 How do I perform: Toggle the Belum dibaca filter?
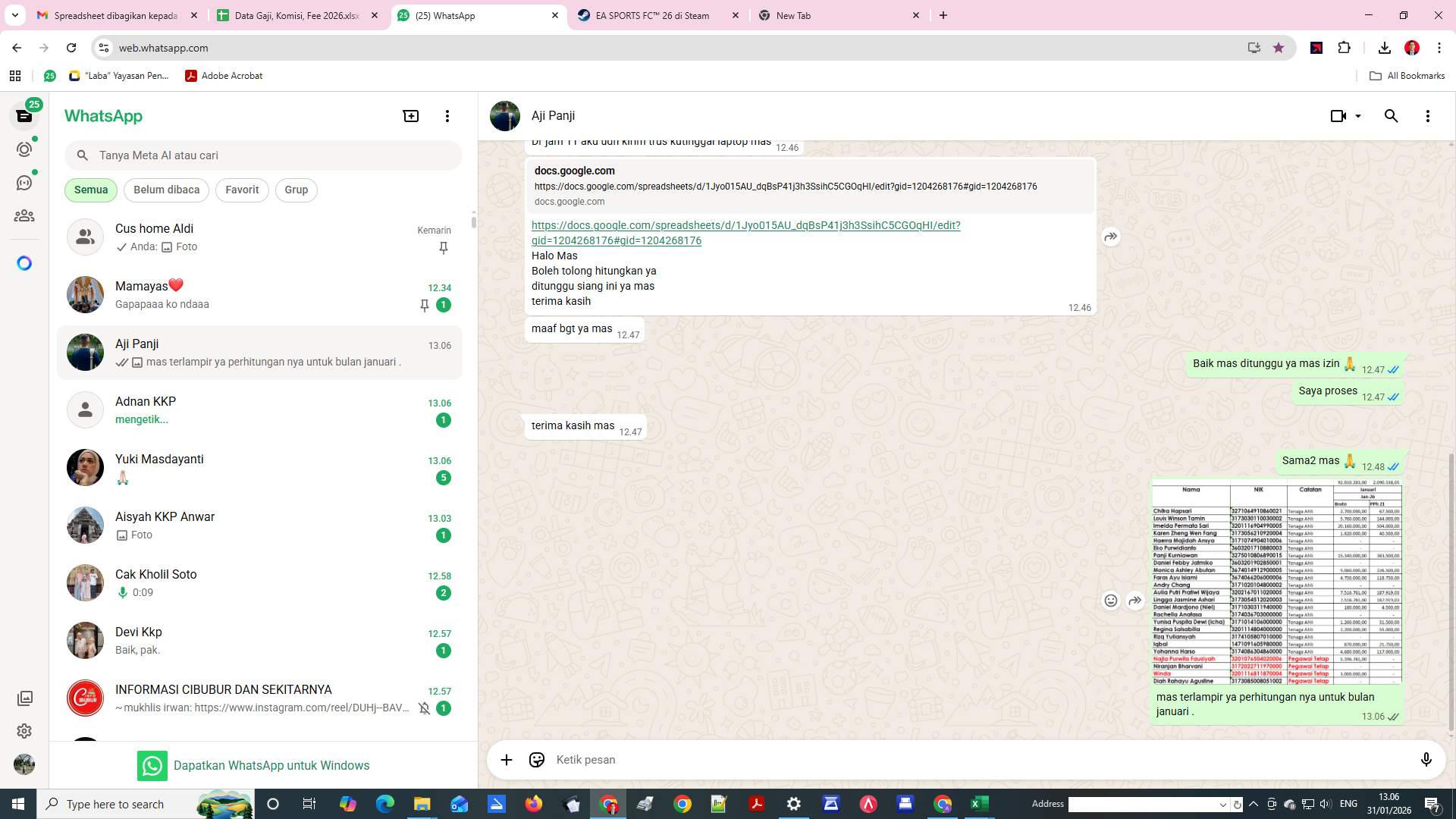point(166,190)
